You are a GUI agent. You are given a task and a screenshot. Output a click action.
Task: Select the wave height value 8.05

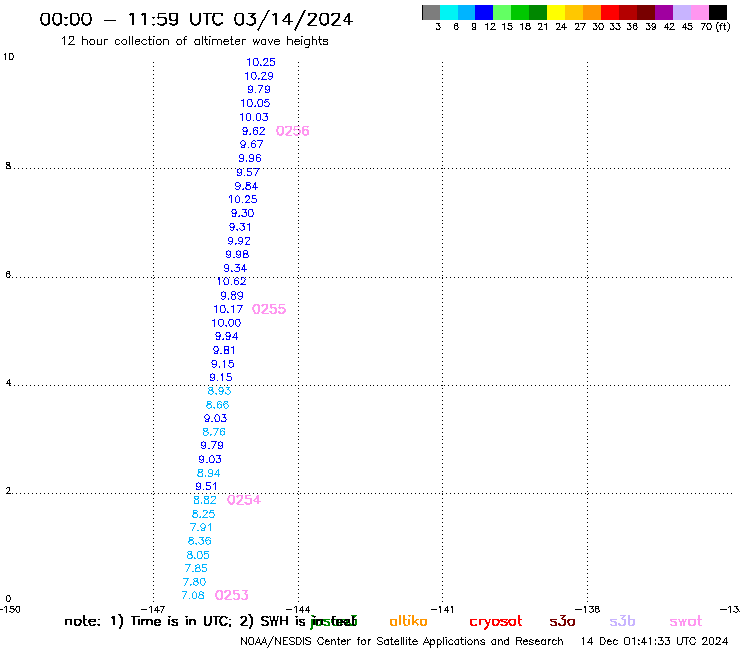point(198,555)
